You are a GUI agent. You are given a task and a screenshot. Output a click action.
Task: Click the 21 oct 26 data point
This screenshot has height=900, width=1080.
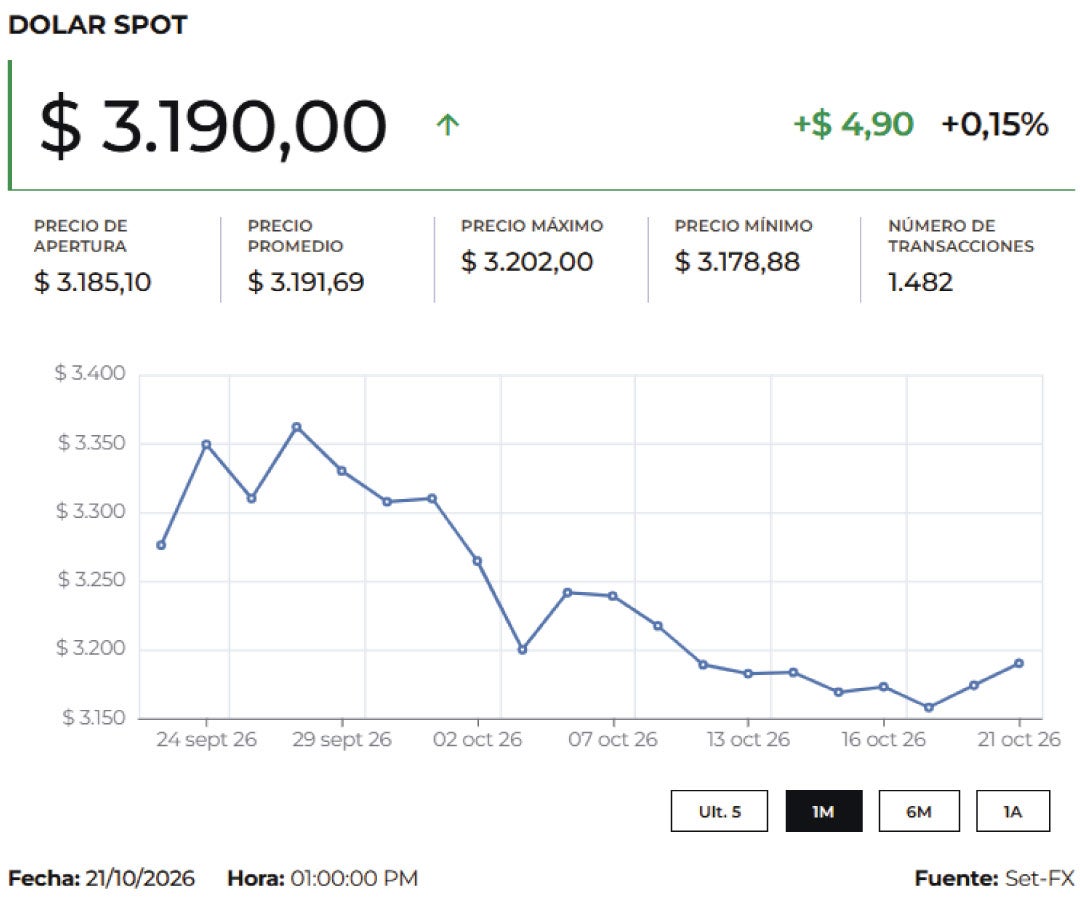click(x=1019, y=663)
